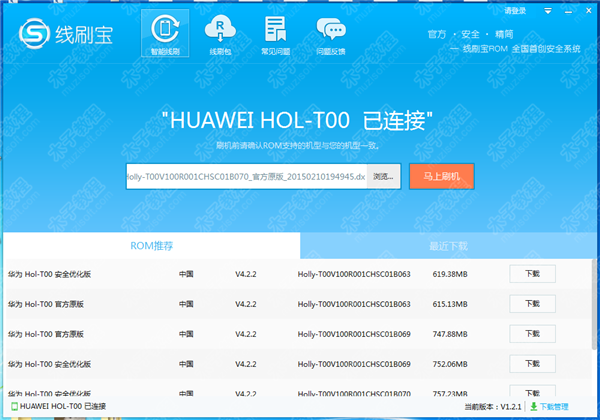Open the title bar dropdown menu arrow

[x=548, y=11]
